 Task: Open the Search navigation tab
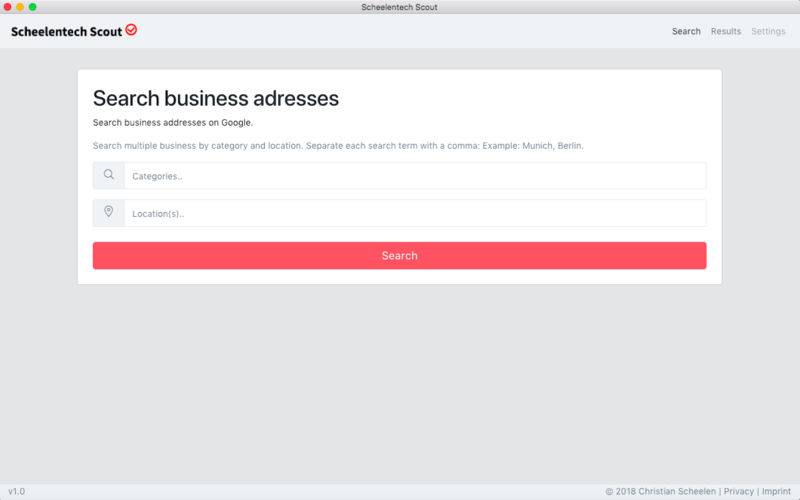(x=686, y=31)
